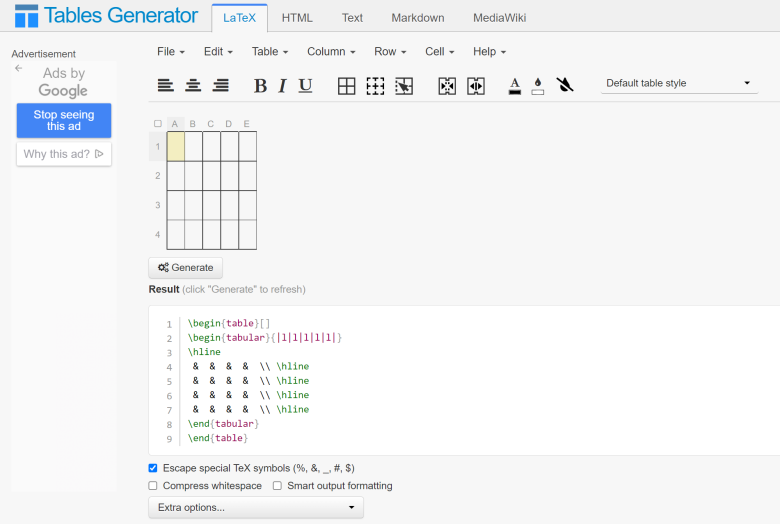Open the Cell menu
The image size is (780, 524).
pyautogui.click(x=439, y=52)
